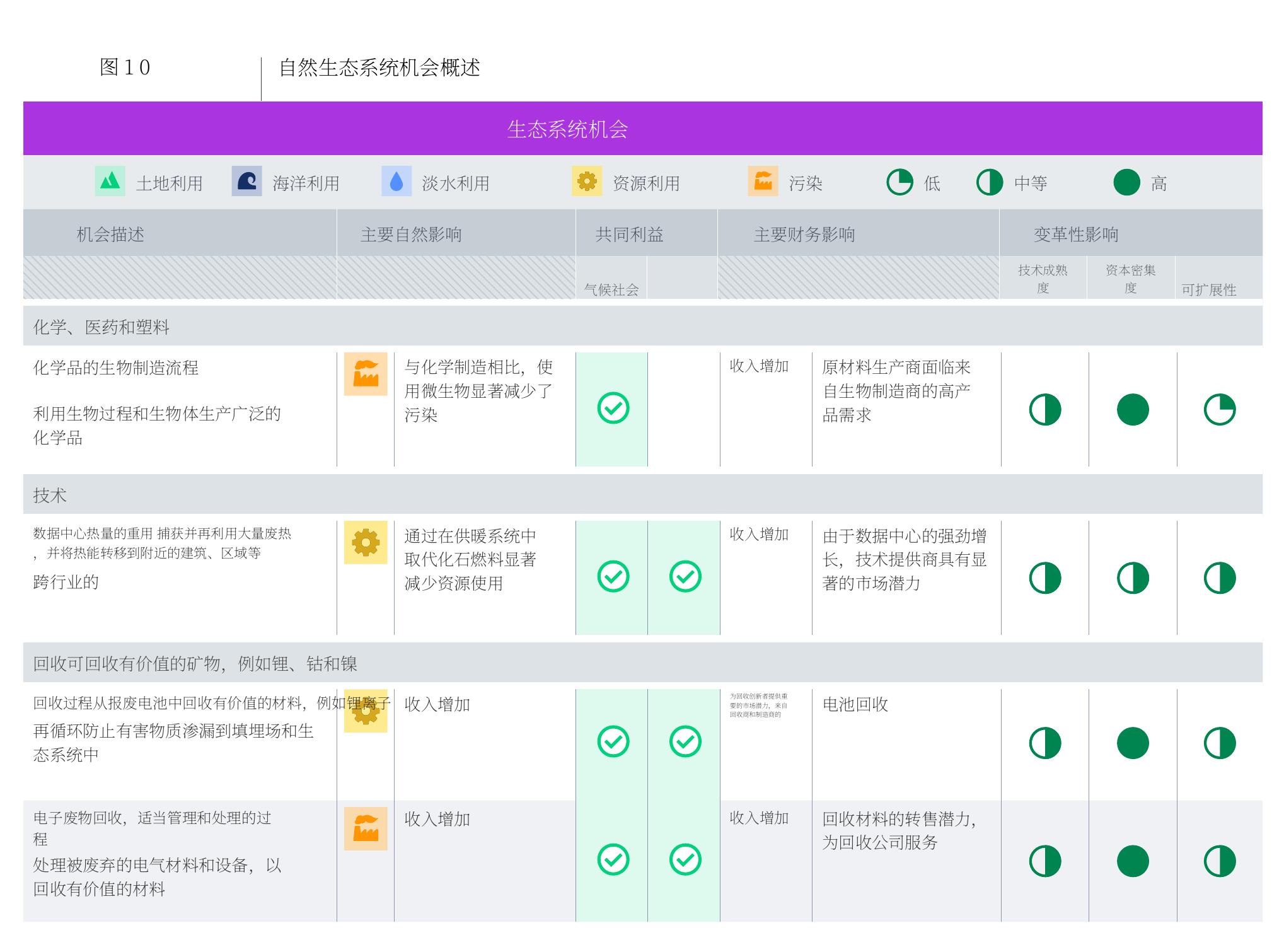Click the 资本密集度 sub-header
Viewport: 1284px width, 952px height.
[1130, 279]
